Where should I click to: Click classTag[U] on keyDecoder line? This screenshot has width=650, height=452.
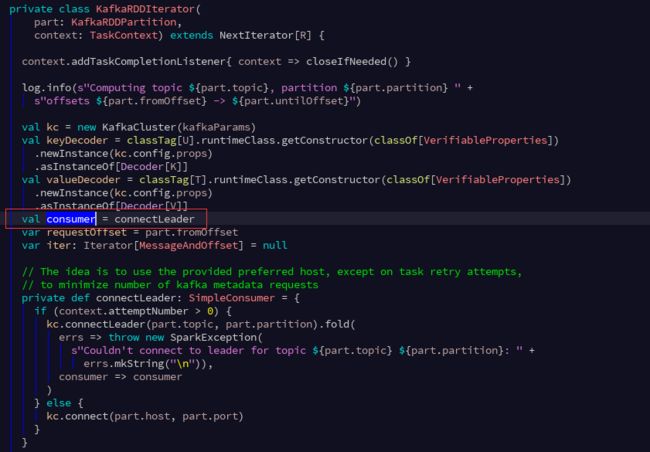pos(160,140)
